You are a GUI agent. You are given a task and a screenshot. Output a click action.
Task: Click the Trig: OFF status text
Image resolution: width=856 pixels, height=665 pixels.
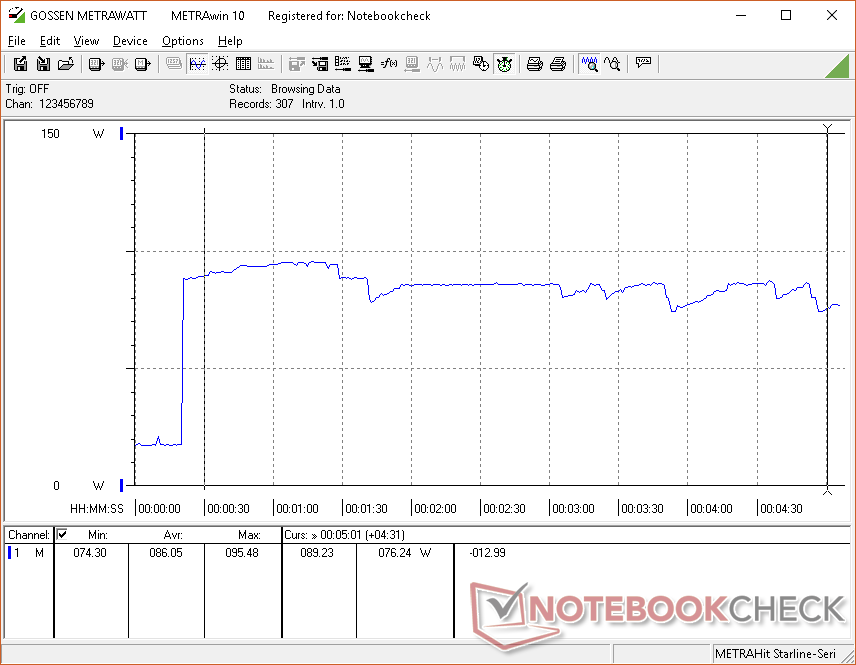[27, 89]
